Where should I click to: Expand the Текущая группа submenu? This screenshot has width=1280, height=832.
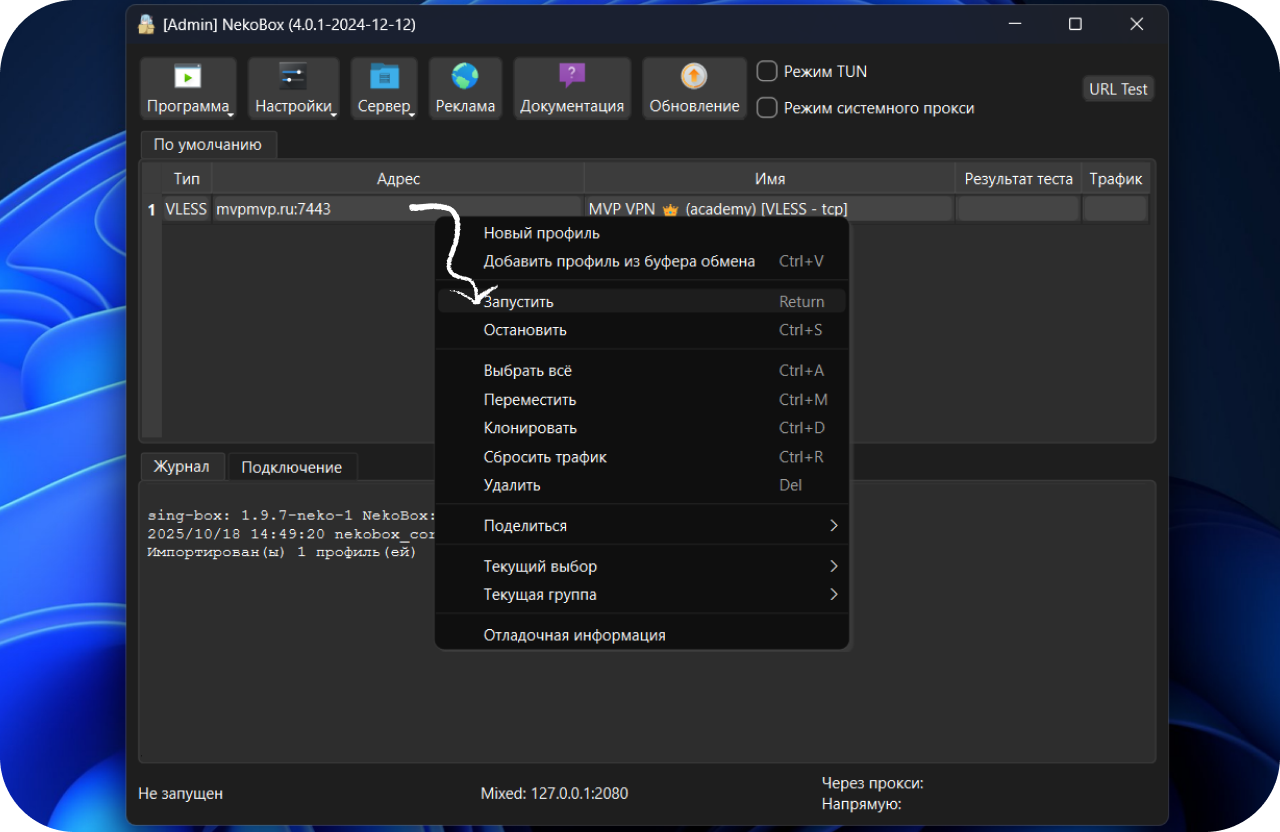coord(642,595)
